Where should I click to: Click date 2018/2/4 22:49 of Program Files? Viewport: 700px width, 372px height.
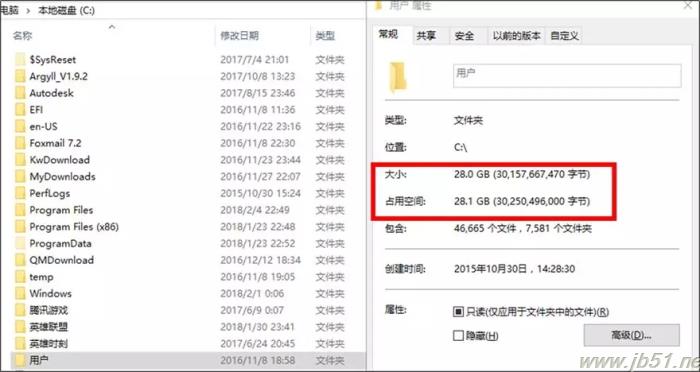tap(255, 210)
